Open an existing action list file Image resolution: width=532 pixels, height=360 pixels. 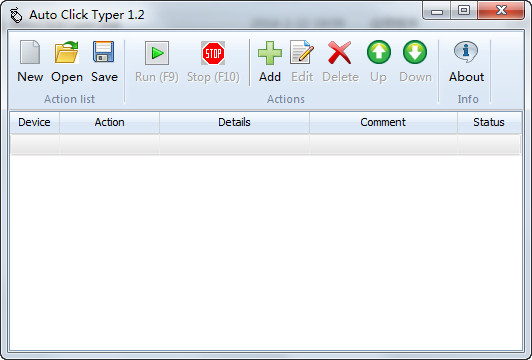[x=67, y=61]
